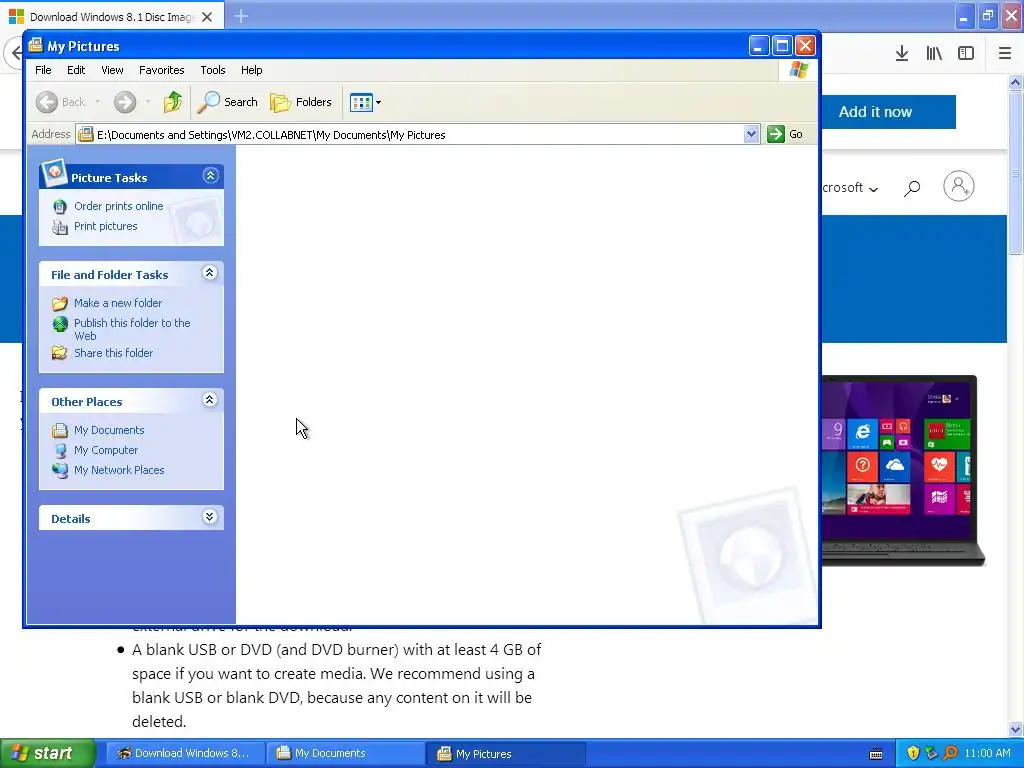Open the Favorites menu

click(161, 70)
